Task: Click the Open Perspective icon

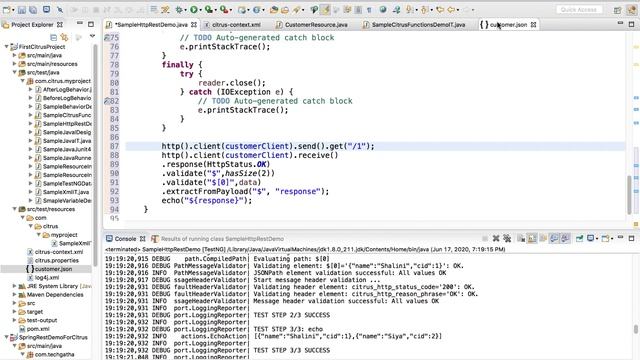Action: click(x=618, y=10)
